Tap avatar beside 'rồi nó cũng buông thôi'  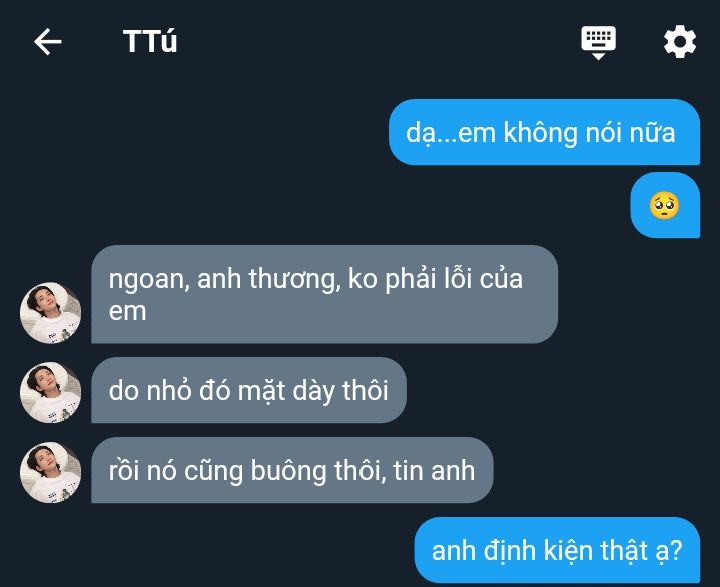point(51,472)
